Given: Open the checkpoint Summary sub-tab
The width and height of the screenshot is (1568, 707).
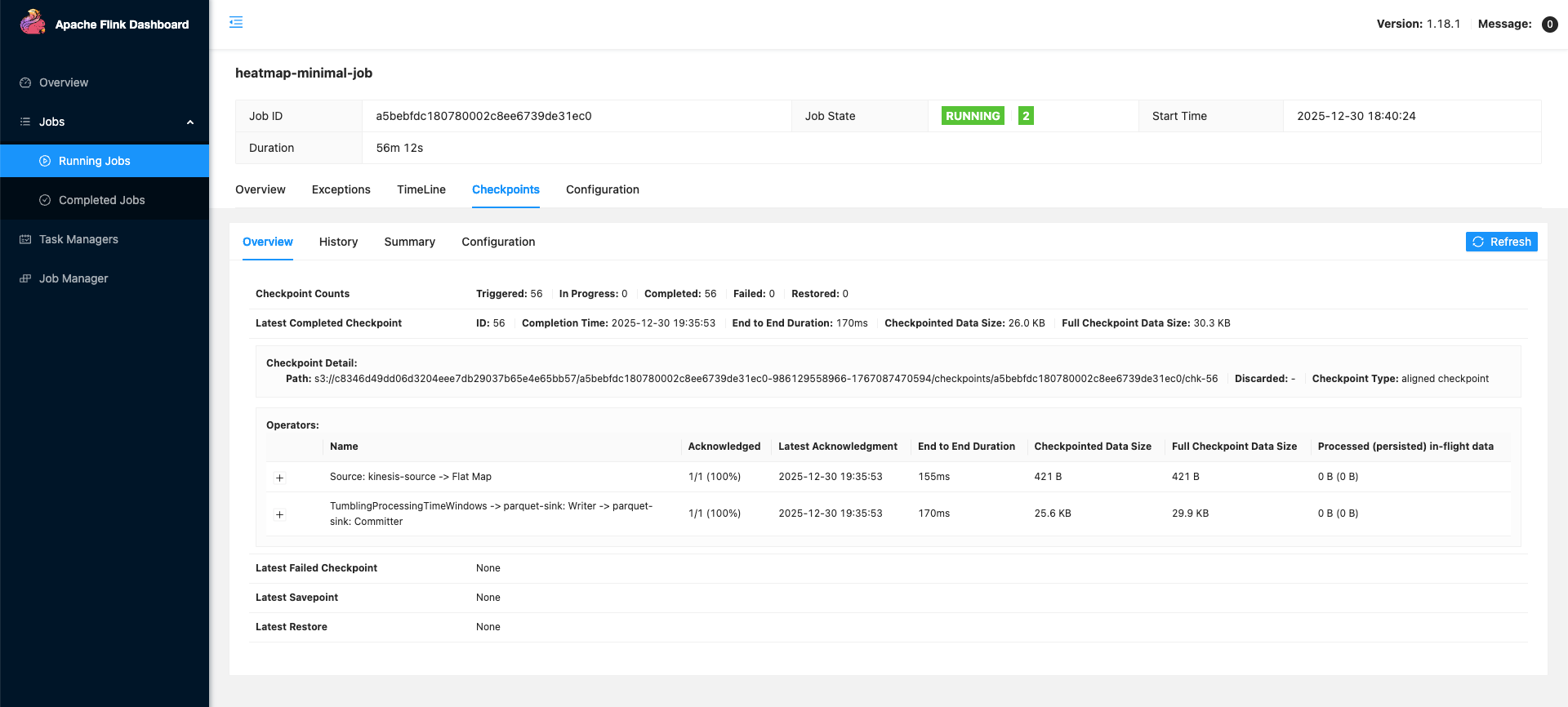Looking at the screenshot, I should tap(409, 242).
